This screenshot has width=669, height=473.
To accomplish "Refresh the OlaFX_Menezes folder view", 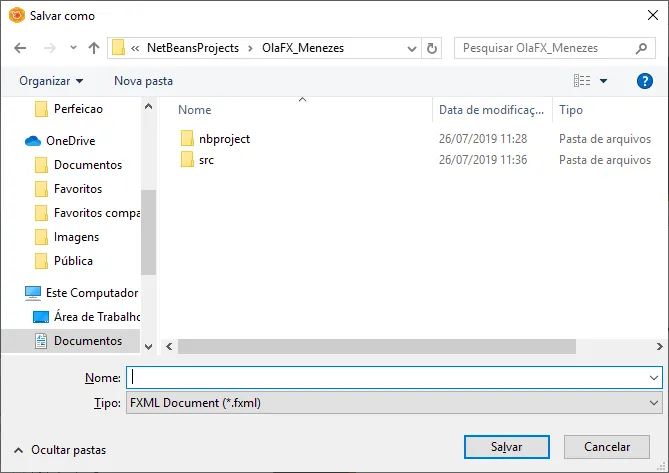I will (432, 48).
